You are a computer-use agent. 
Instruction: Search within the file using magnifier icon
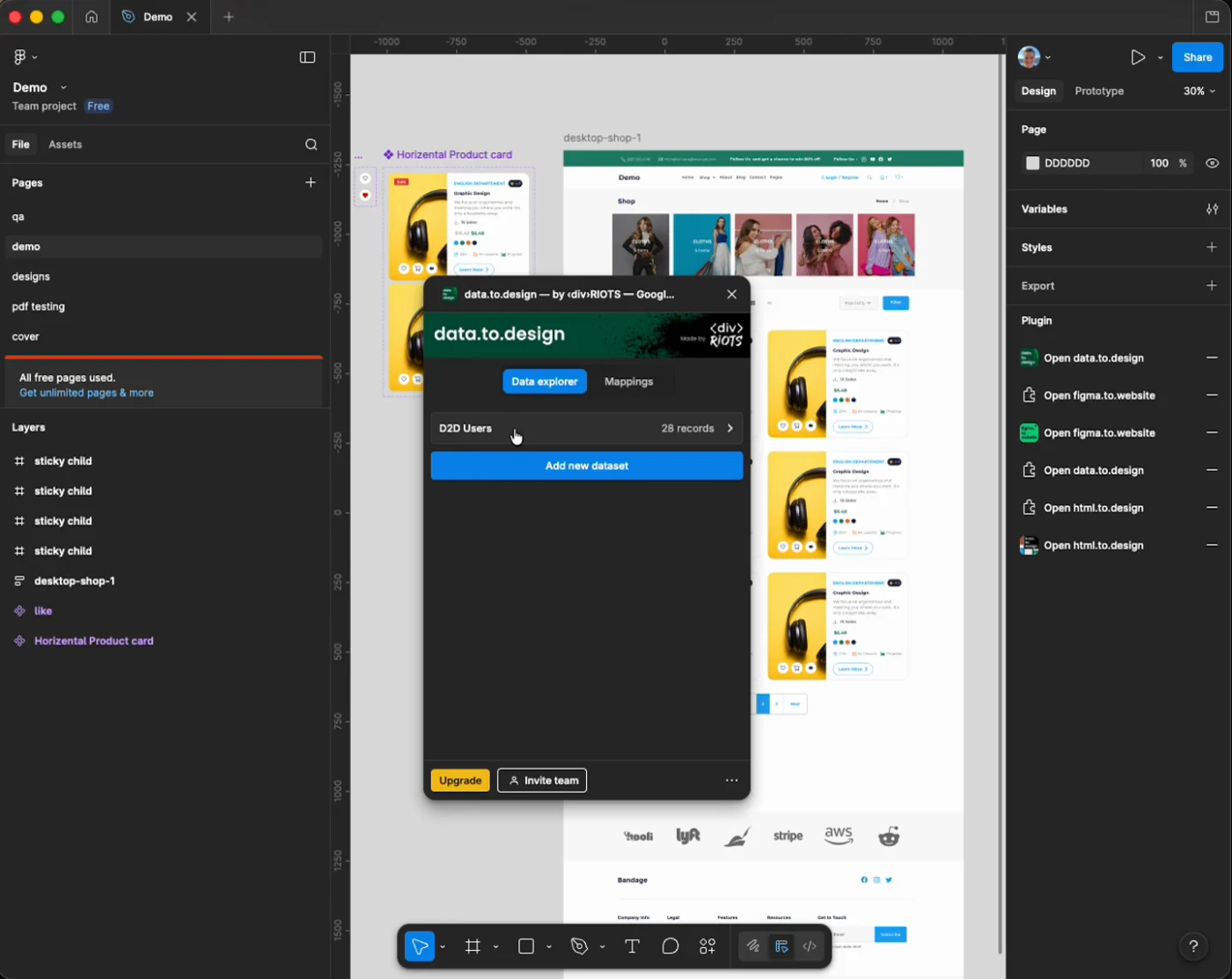[311, 144]
